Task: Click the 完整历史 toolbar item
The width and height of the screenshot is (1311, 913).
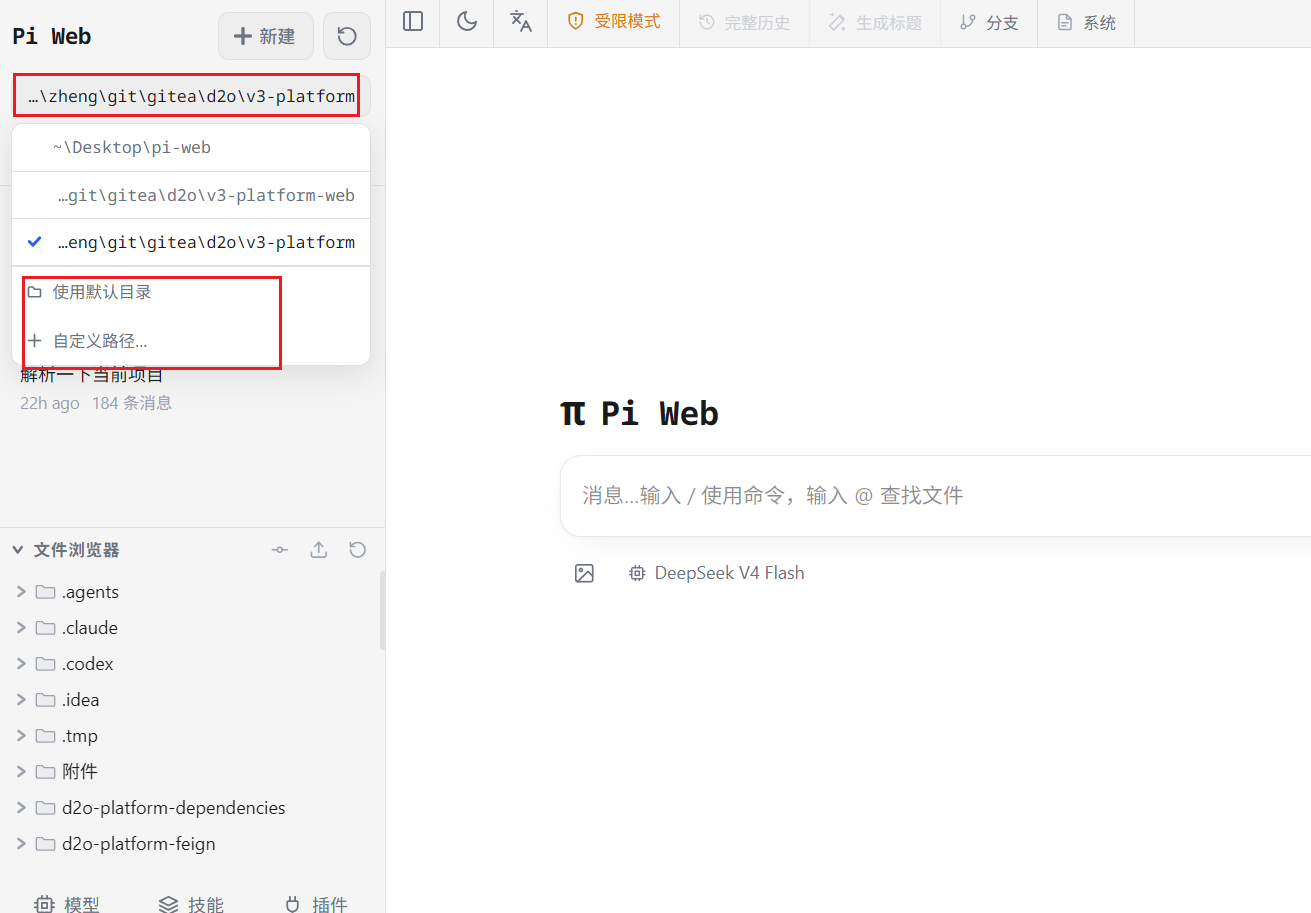Action: pyautogui.click(x=744, y=22)
